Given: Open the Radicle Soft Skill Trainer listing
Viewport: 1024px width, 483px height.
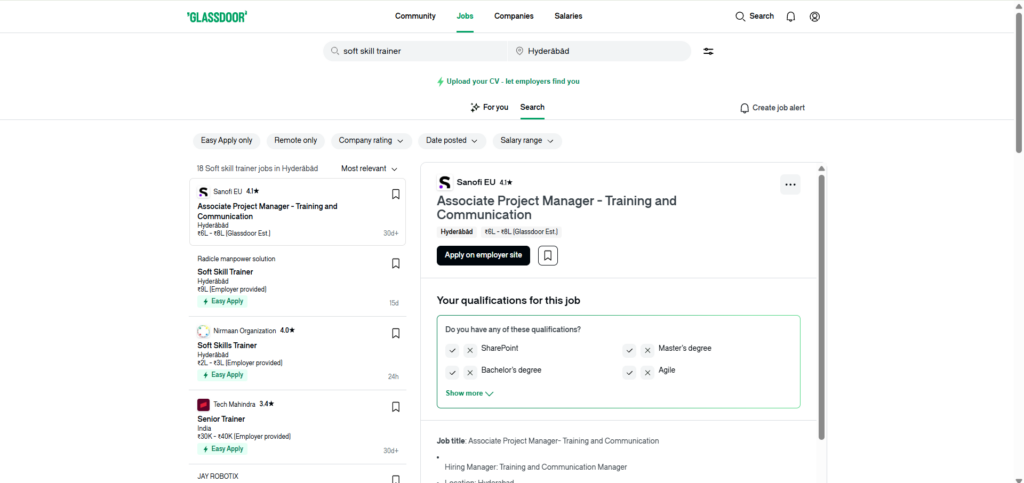Looking at the screenshot, I should click(x=297, y=282).
